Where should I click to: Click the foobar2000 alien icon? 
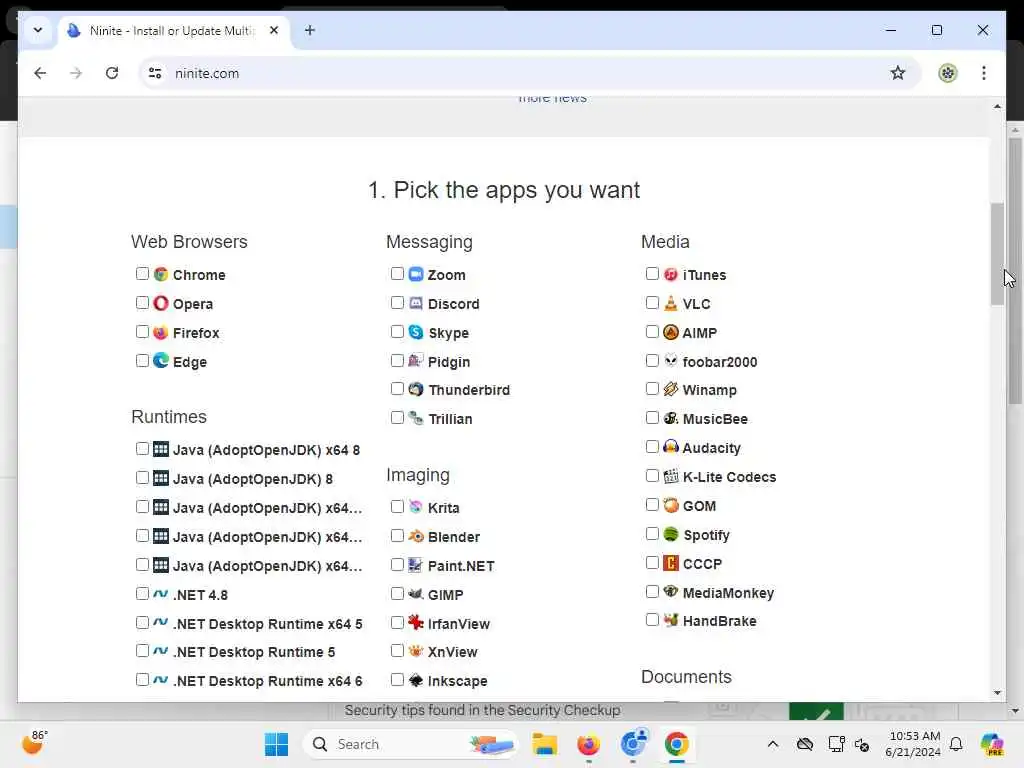click(671, 360)
